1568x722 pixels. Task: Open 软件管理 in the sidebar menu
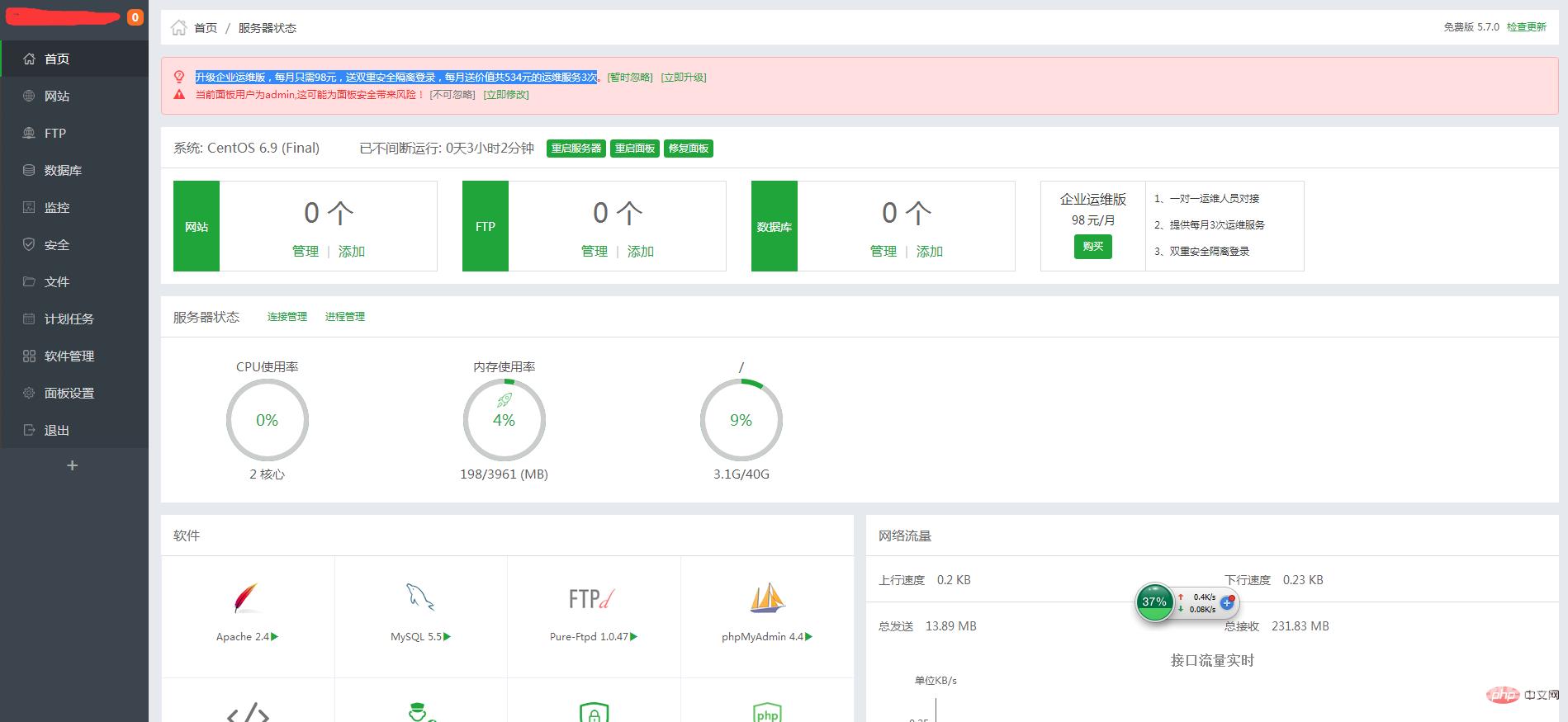pos(69,356)
